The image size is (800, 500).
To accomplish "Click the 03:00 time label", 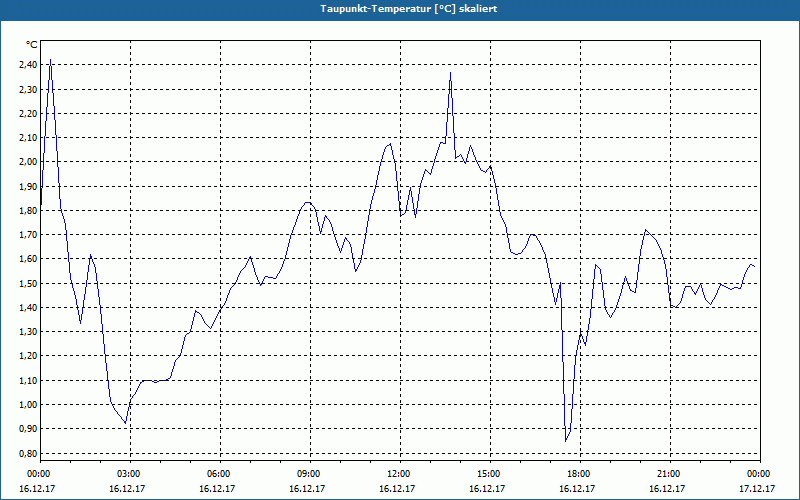I will coord(131,474).
